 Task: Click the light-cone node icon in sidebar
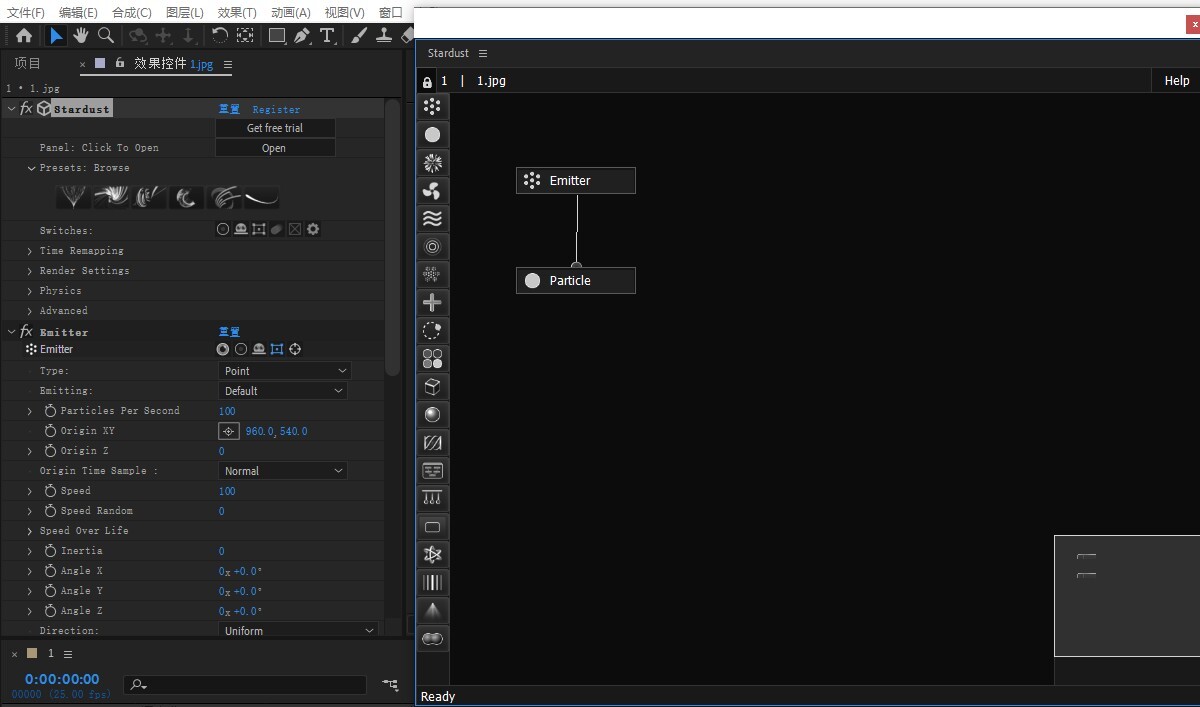(x=432, y=610)
